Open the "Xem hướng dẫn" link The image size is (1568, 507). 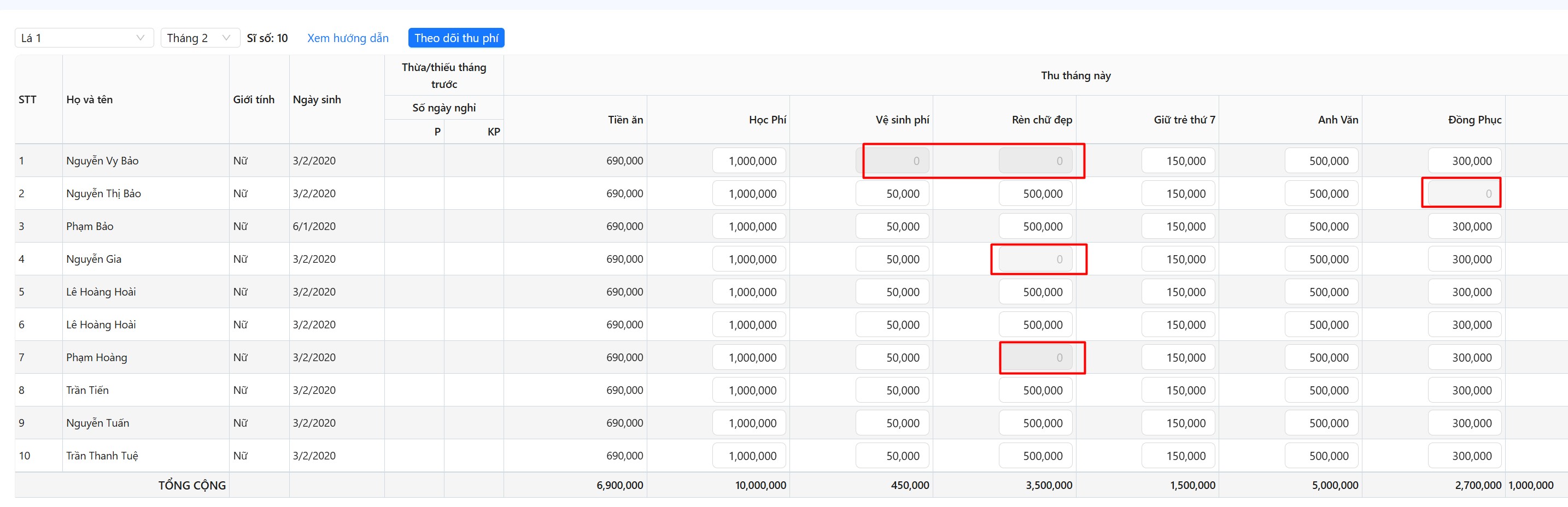tap(348, 38)
